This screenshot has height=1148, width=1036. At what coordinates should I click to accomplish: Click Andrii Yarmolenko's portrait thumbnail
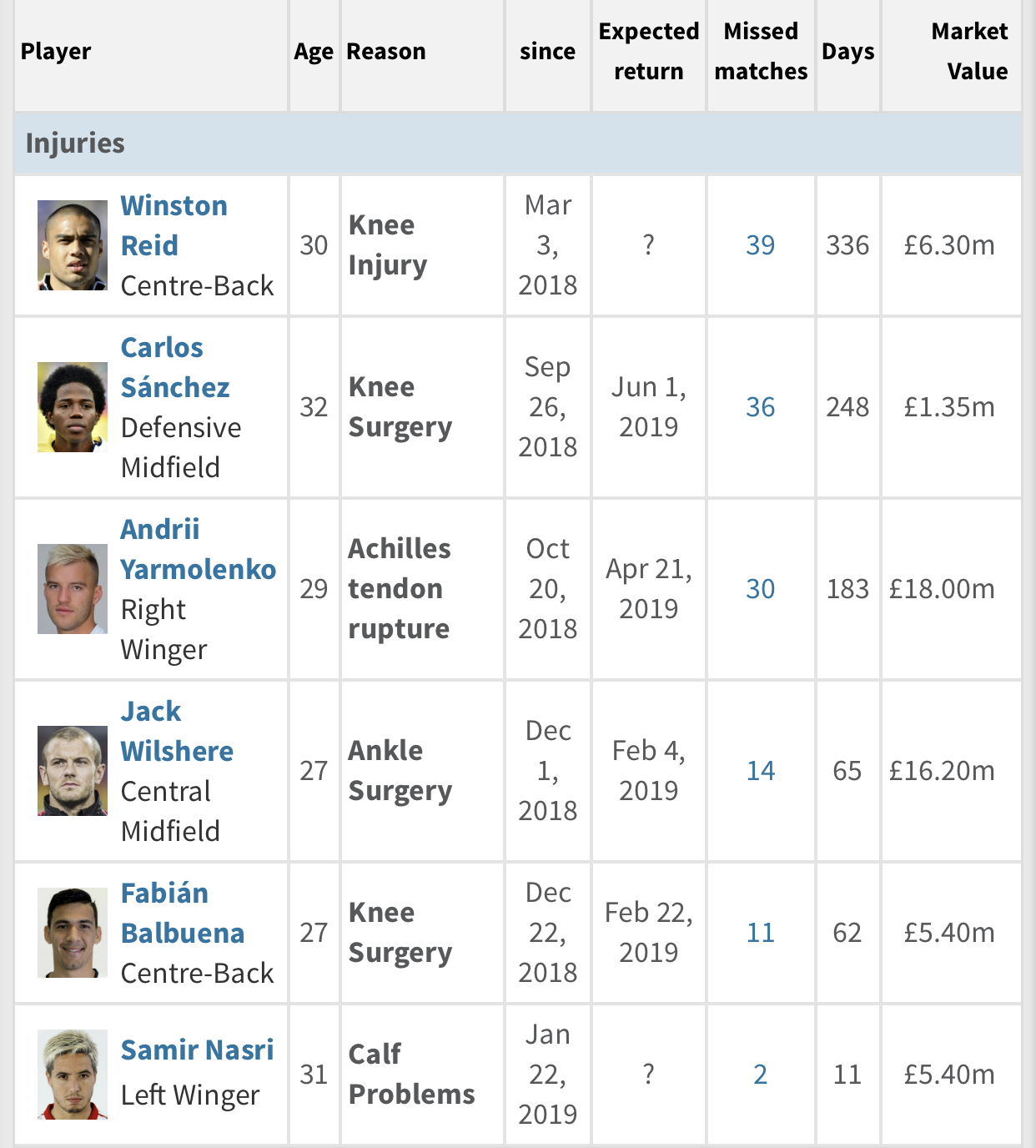coord(73,589)
